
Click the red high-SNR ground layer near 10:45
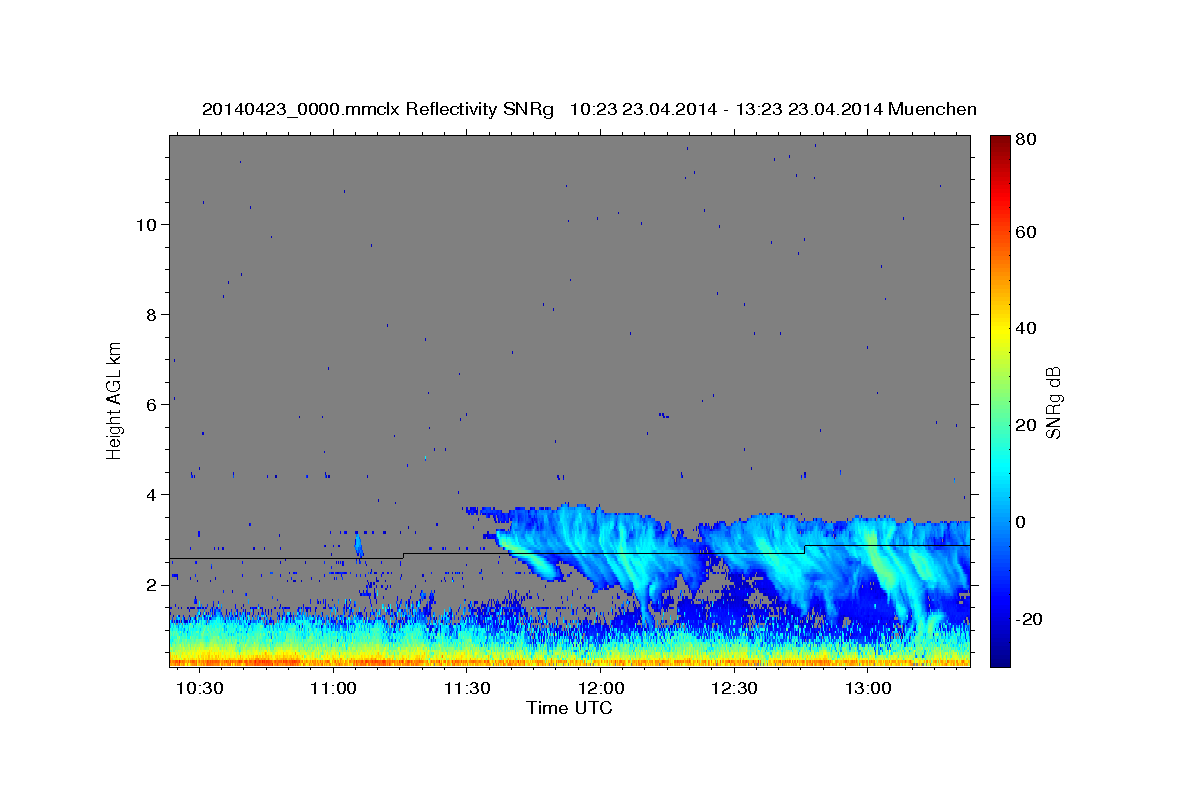click(260, 660)
